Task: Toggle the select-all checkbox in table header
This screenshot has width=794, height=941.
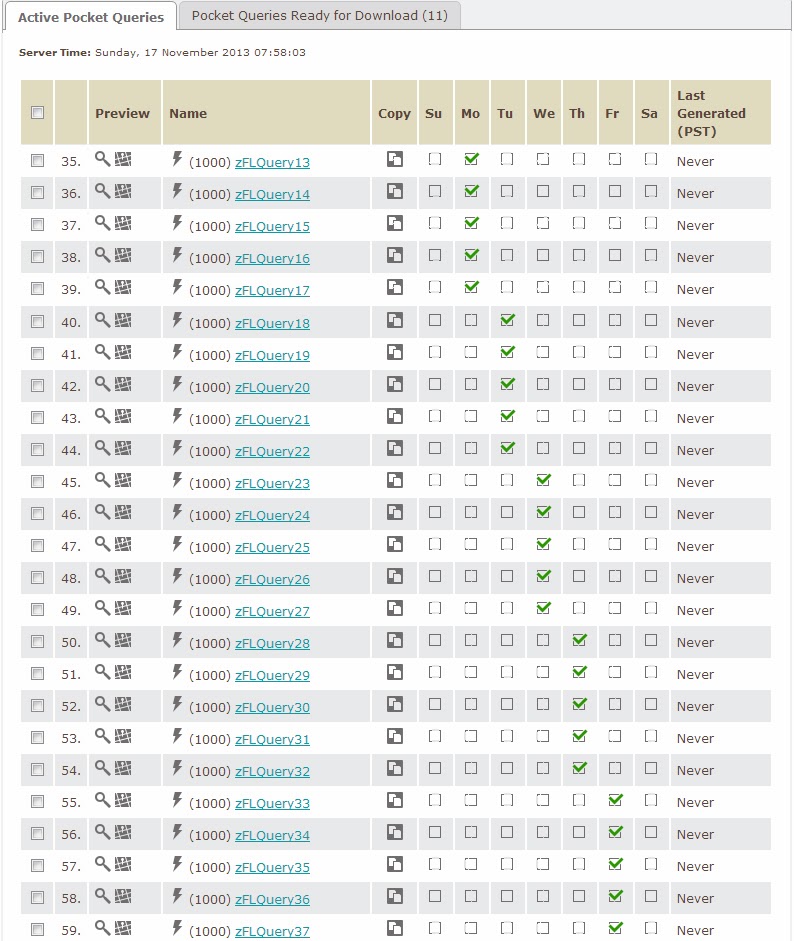Action: click(x=38, y=113)
